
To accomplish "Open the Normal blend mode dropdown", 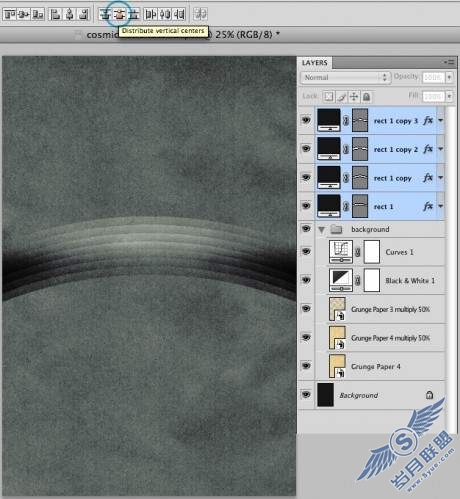I will 345,77.
